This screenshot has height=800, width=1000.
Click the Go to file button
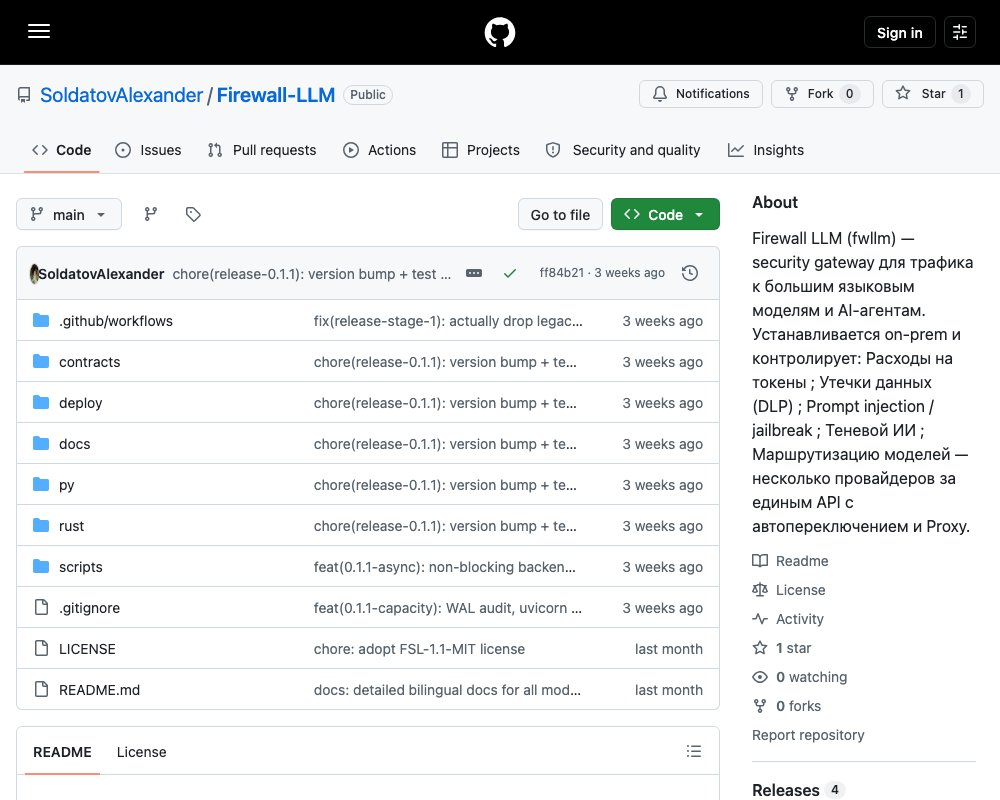560,214
